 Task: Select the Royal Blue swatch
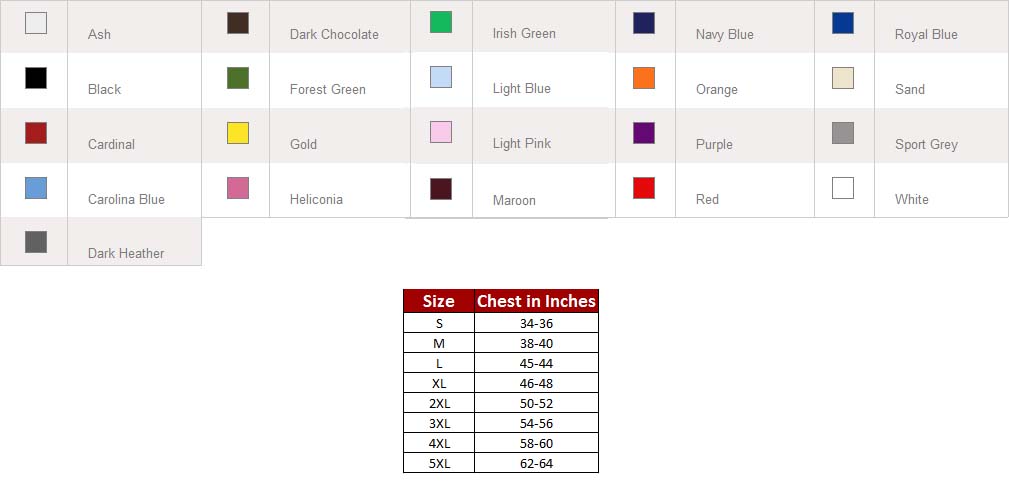(843, 23)
